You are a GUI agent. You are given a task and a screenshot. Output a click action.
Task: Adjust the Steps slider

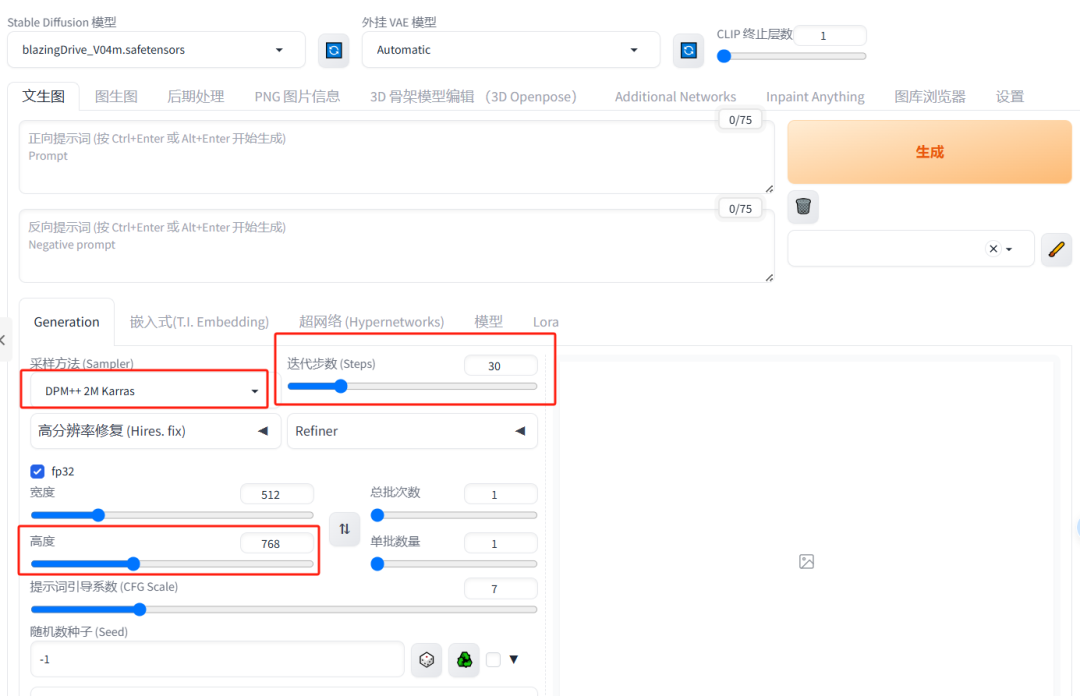[x=412, y=386]
